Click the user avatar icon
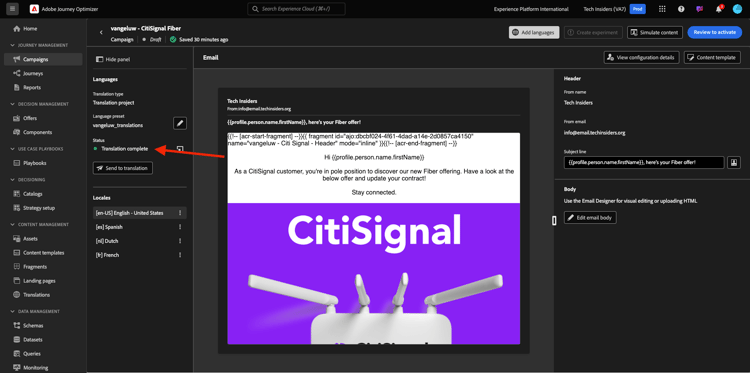The height and width of the screenshot is (373, 750). pyautogui.click(x=737, y=9)
